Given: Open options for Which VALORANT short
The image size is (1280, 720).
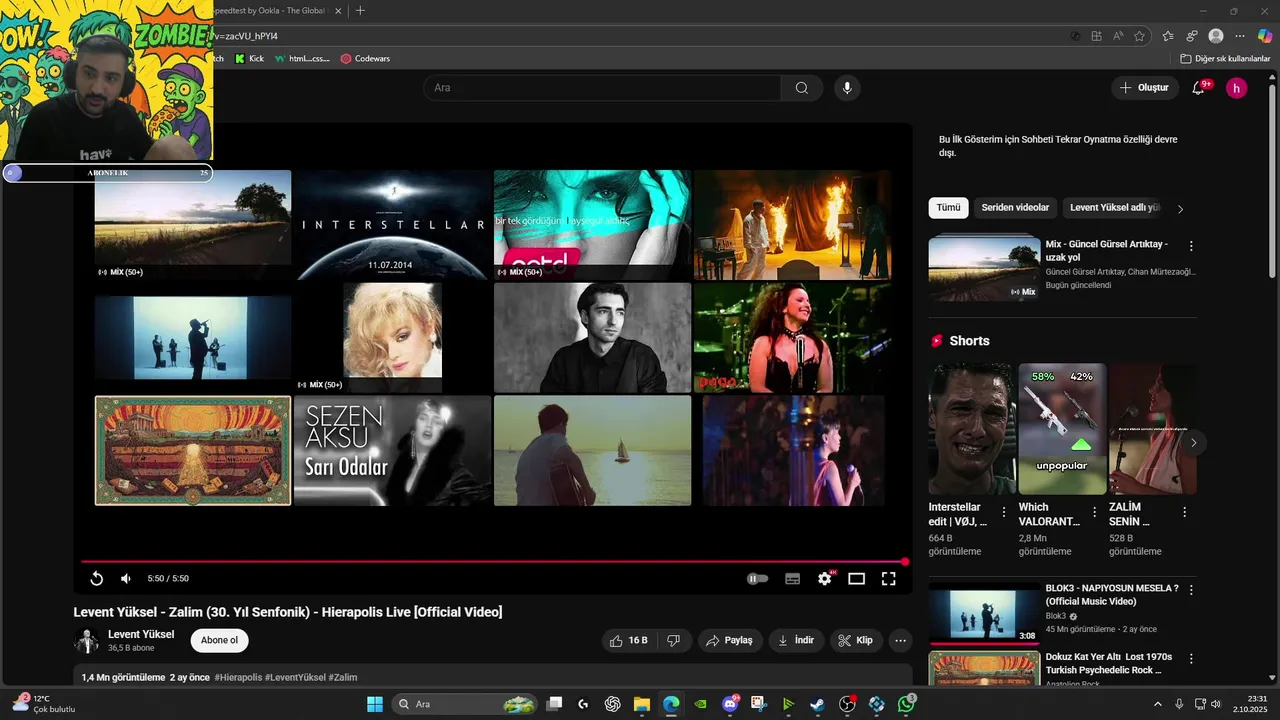Looking at the screenshot, I should pyautogui.click(x=1094, y=512).
